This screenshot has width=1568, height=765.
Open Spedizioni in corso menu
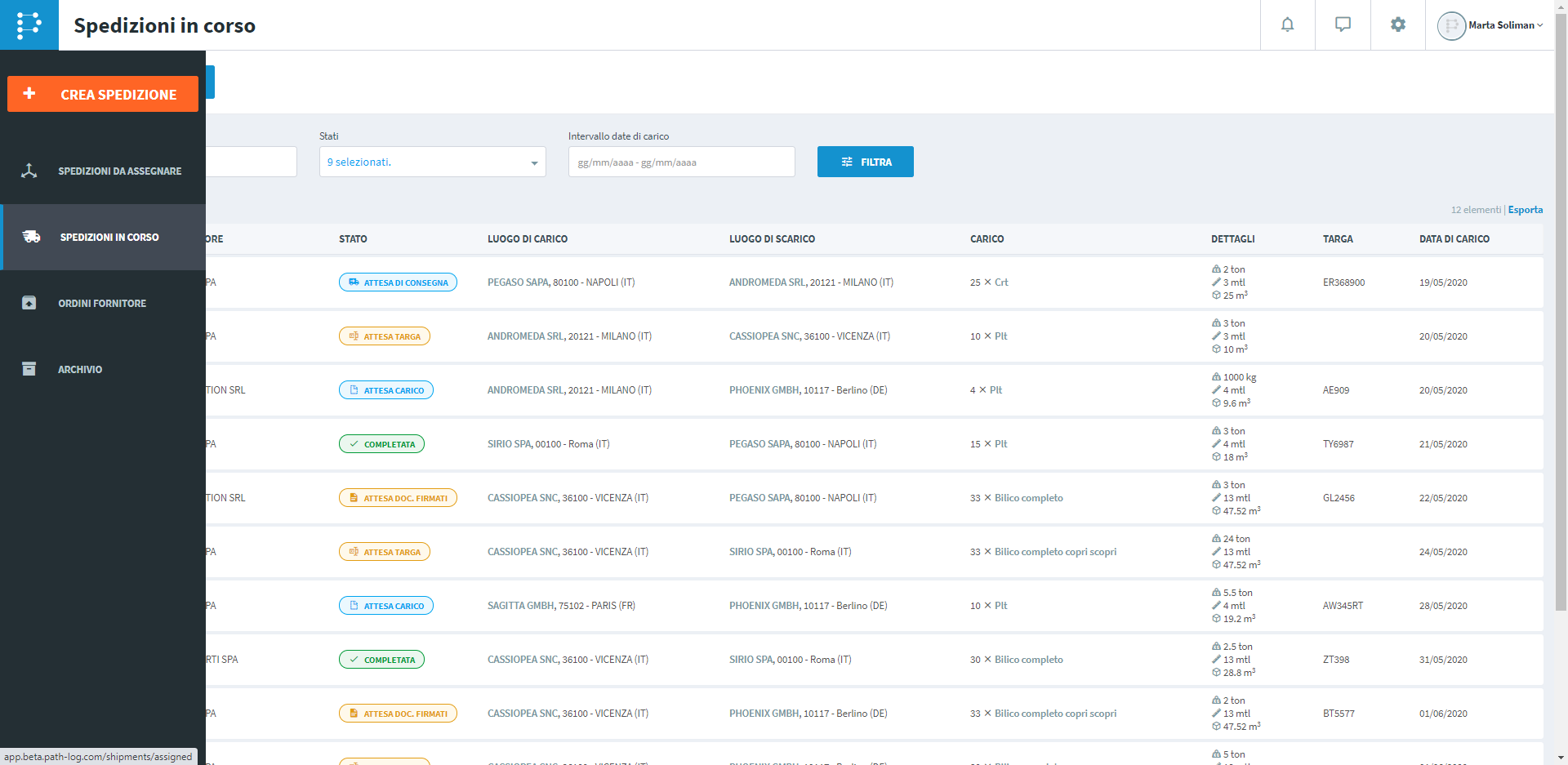tap(103, 237)
